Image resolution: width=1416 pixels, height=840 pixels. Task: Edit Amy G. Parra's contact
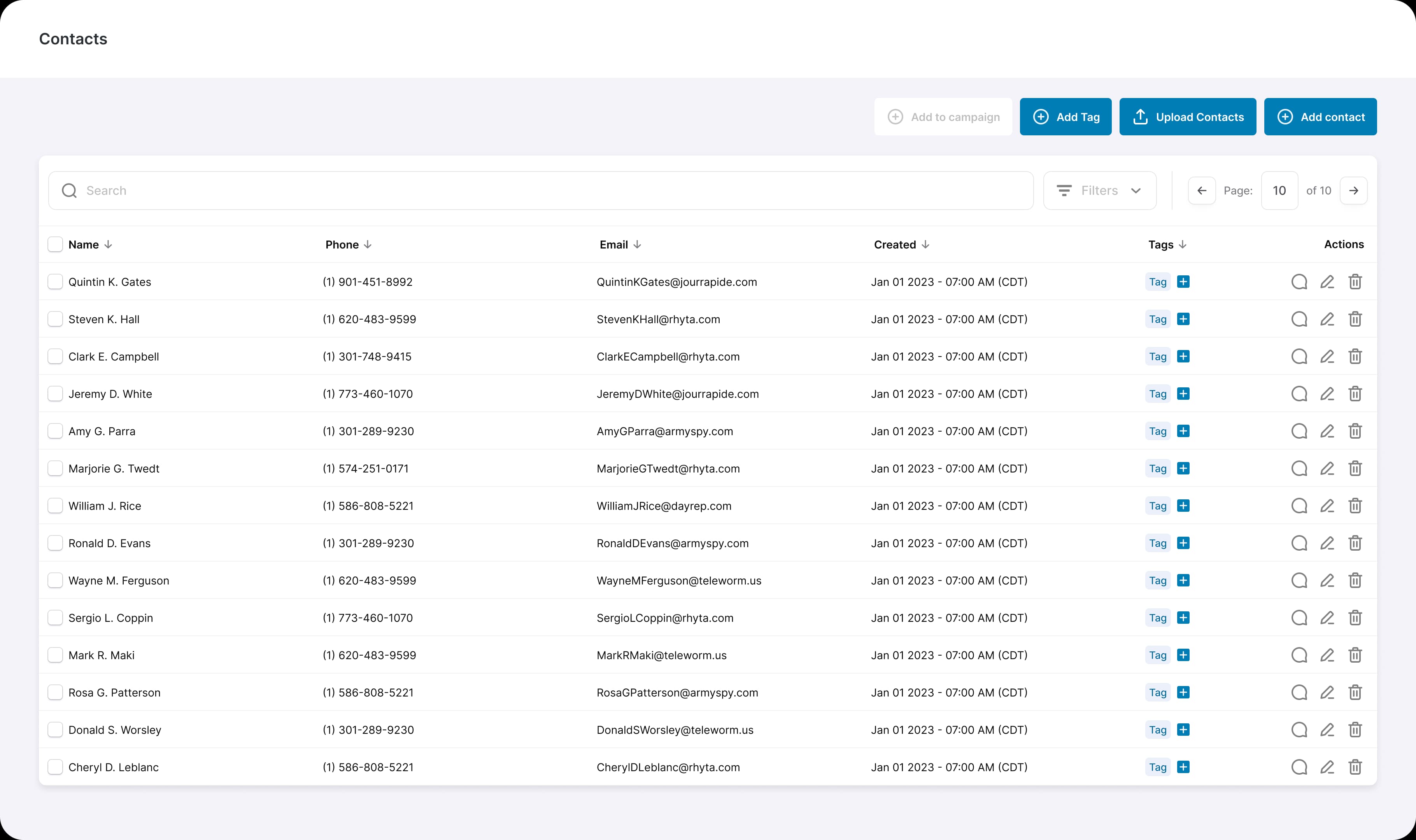pos(1327,431)
